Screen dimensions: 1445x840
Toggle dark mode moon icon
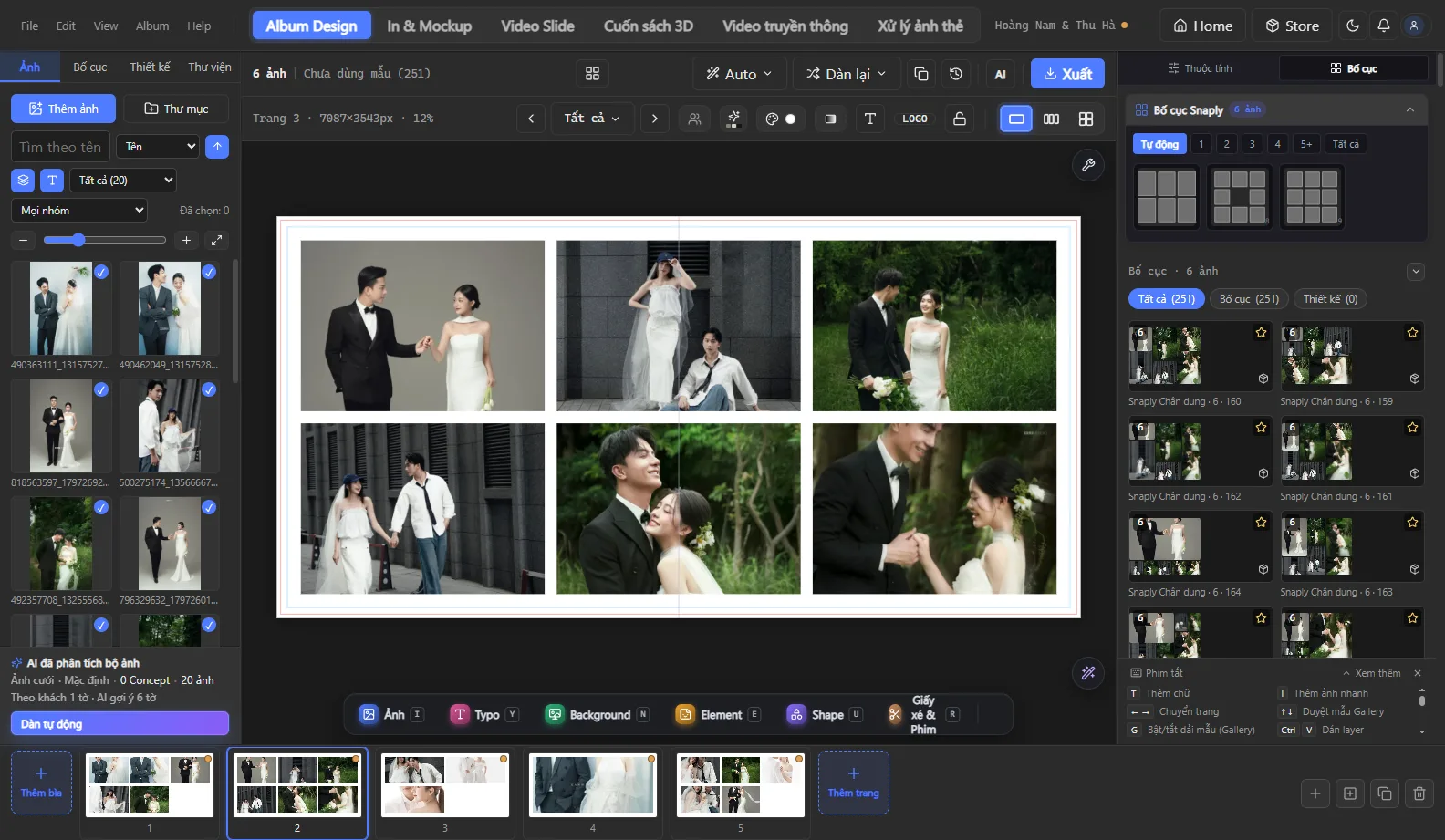tap(1353, 26)
